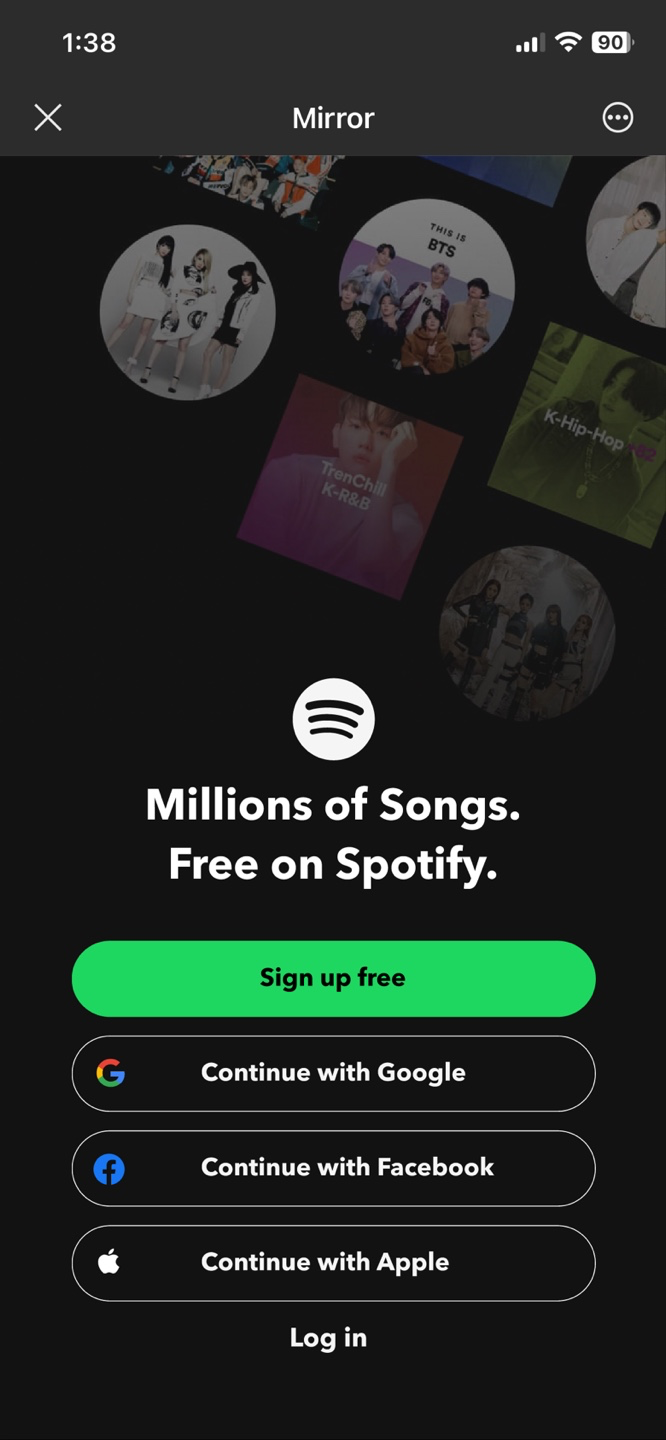Choose Continue with Apple
The width and height of the screenshot is (666, 1440).
333,1263
